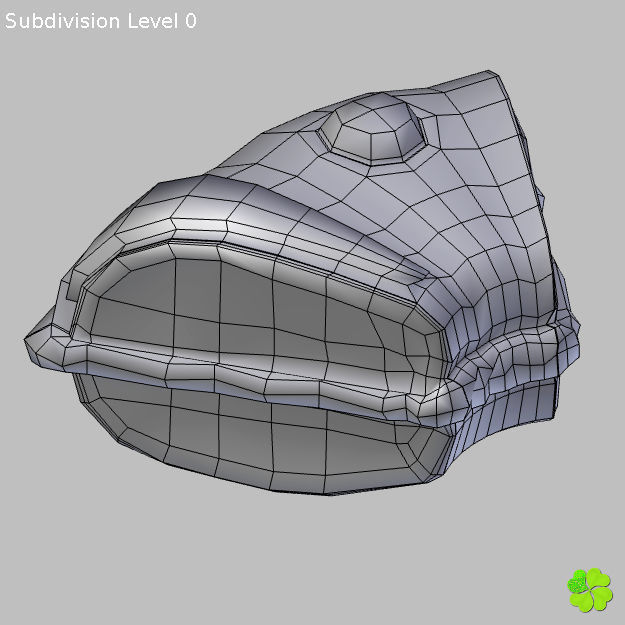Click the octagonal knob atop the mesh
Viewport: 625px width, 625px height.
(373, 130)
